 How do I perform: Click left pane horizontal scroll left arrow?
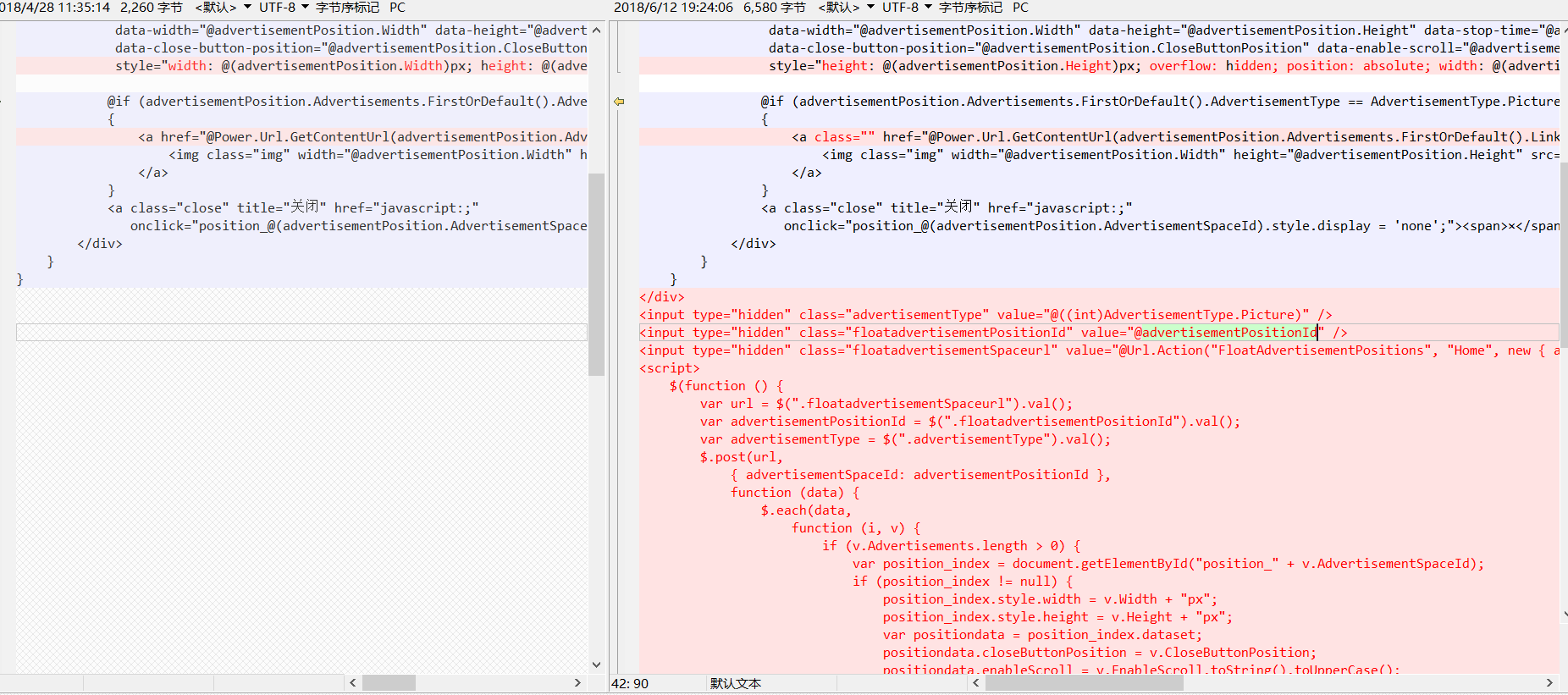click(353, 682)
